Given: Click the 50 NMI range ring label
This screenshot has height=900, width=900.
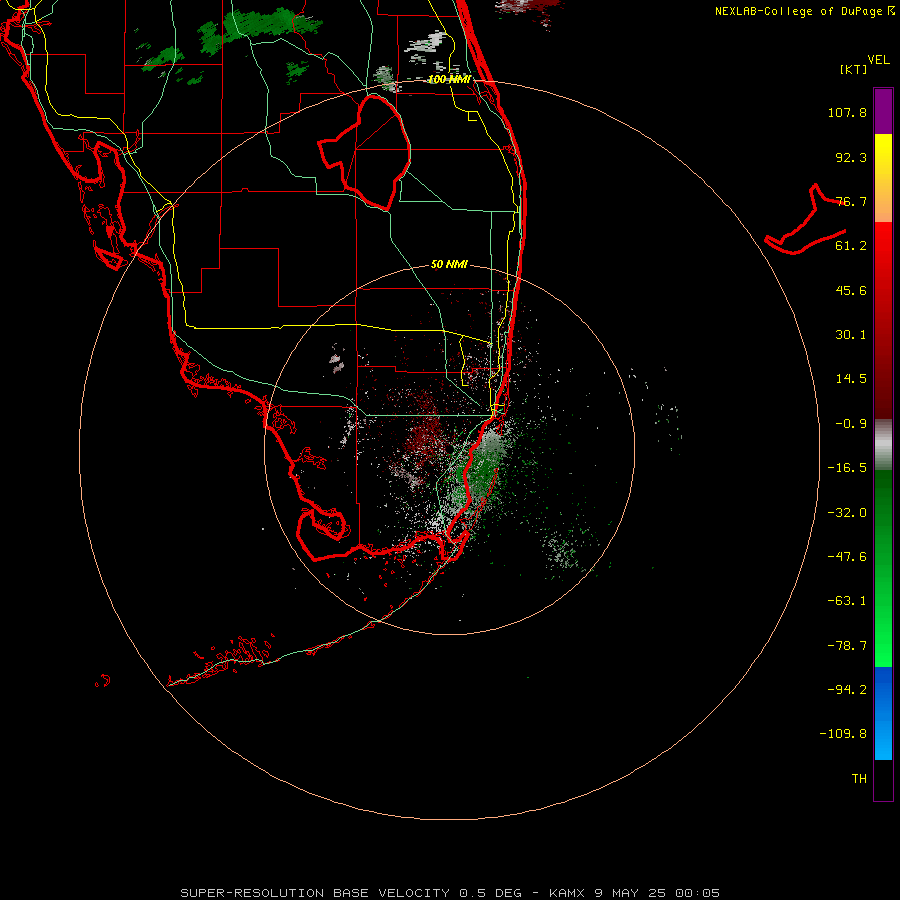Looking at the screenshot, I should (449, 264).
